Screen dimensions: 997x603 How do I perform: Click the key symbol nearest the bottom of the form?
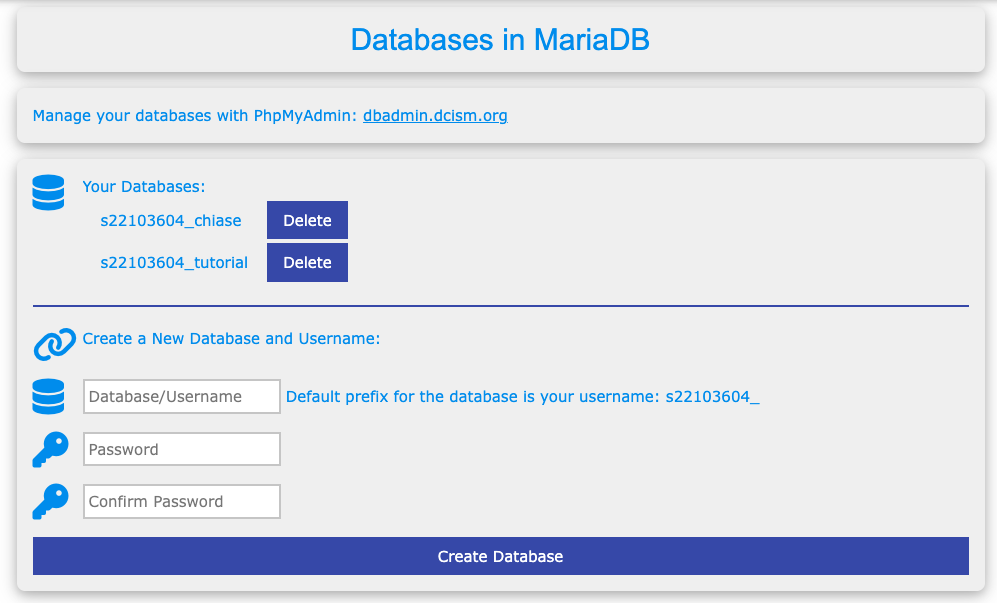tap(50, 501)
